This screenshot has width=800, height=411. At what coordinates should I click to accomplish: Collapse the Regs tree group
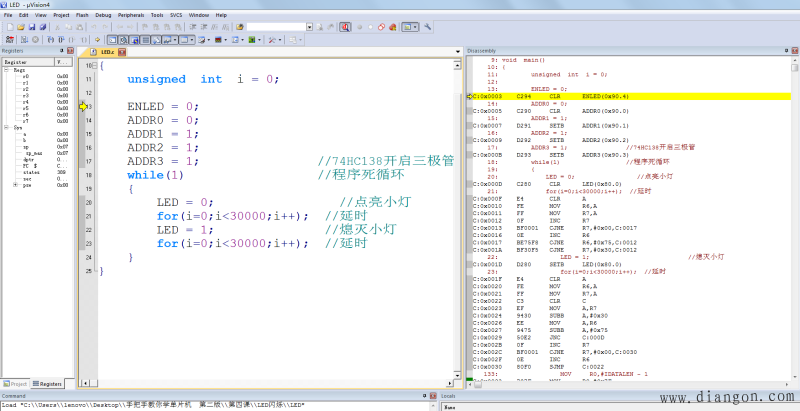[x=6, y=69]
